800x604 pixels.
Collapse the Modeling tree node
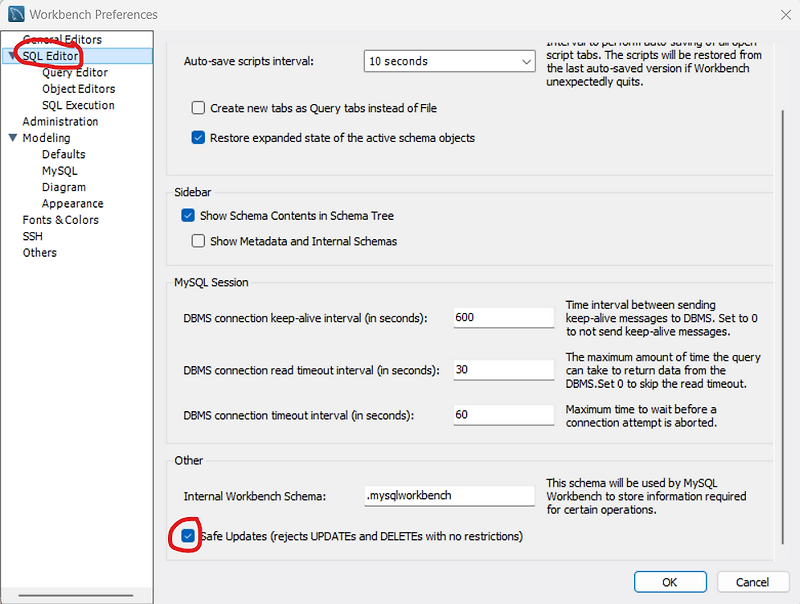click(13, 138)
